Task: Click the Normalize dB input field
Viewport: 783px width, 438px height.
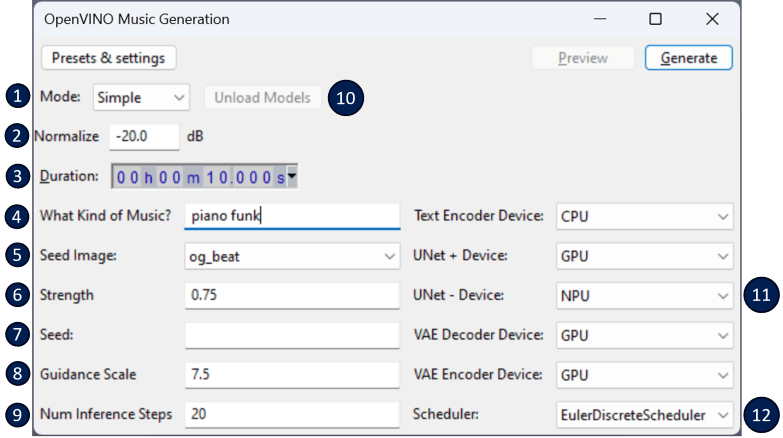Action: pyautogui.click(x=143, y=136)
